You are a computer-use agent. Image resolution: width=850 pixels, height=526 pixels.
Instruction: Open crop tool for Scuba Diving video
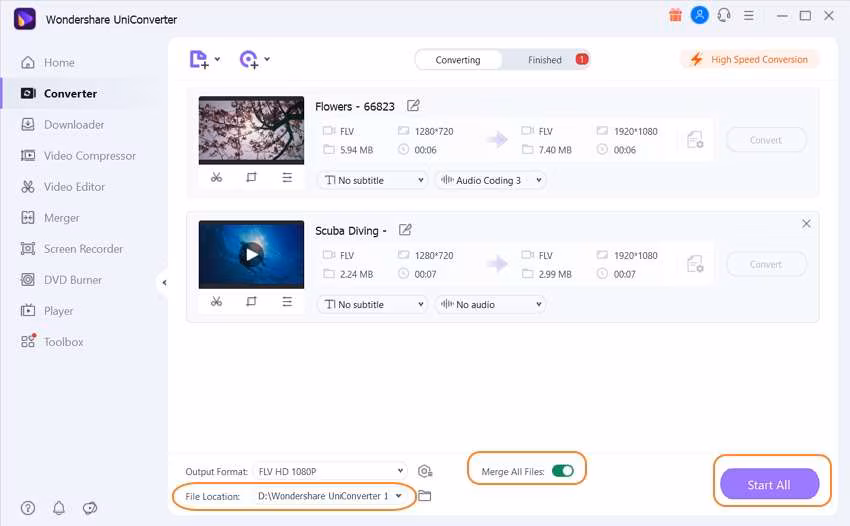[251, 302]
